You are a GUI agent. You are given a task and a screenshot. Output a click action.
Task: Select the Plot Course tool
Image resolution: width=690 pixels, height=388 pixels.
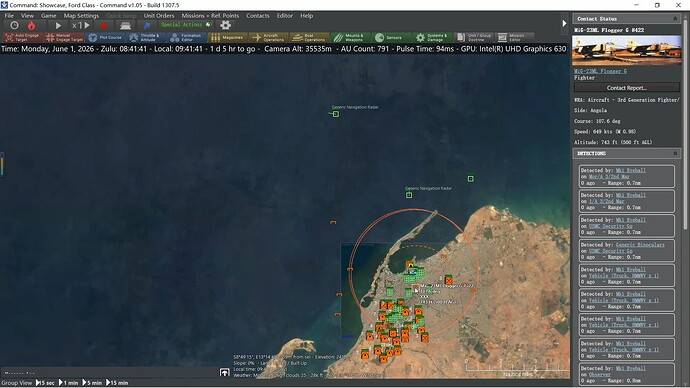point(104,37)
